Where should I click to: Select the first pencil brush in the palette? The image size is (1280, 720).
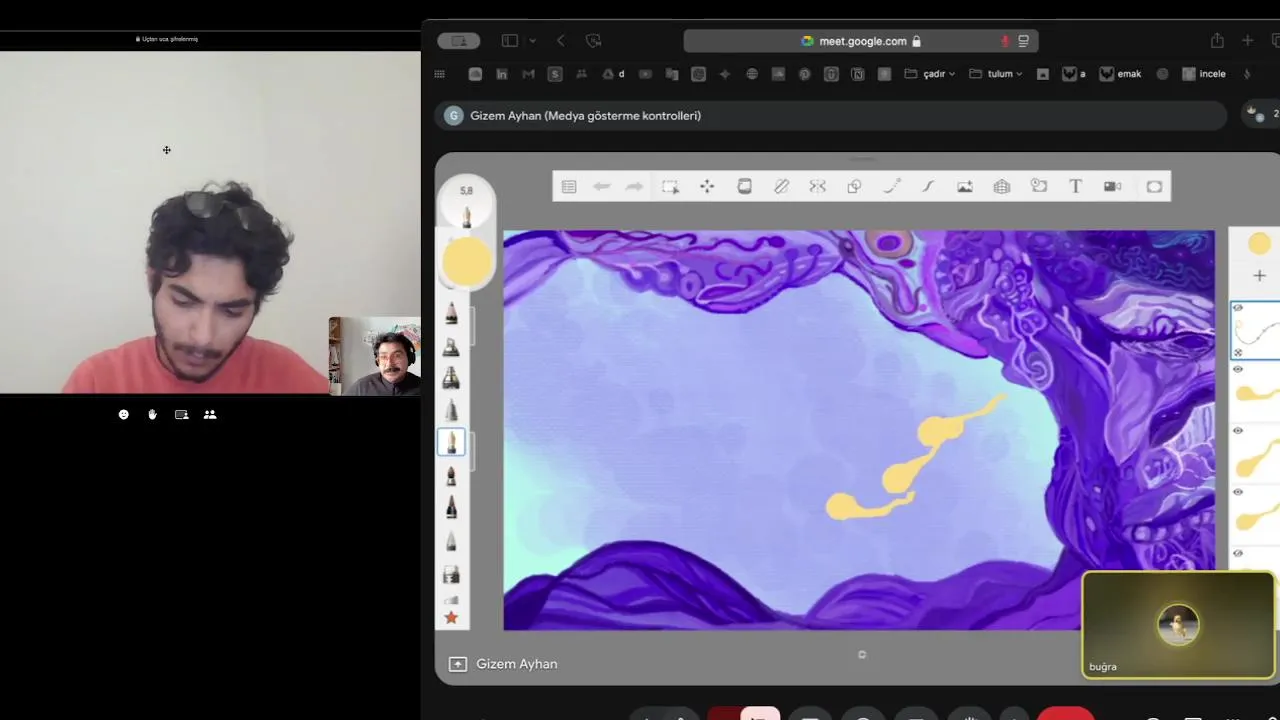point(451,314)
